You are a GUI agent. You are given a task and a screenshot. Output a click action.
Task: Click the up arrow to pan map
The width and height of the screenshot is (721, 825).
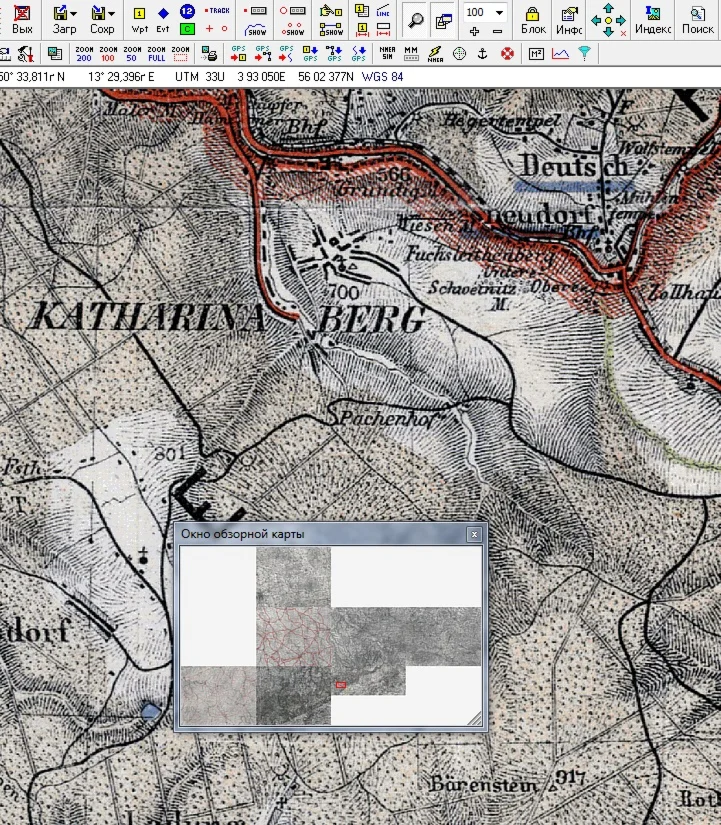click(608, 8)
